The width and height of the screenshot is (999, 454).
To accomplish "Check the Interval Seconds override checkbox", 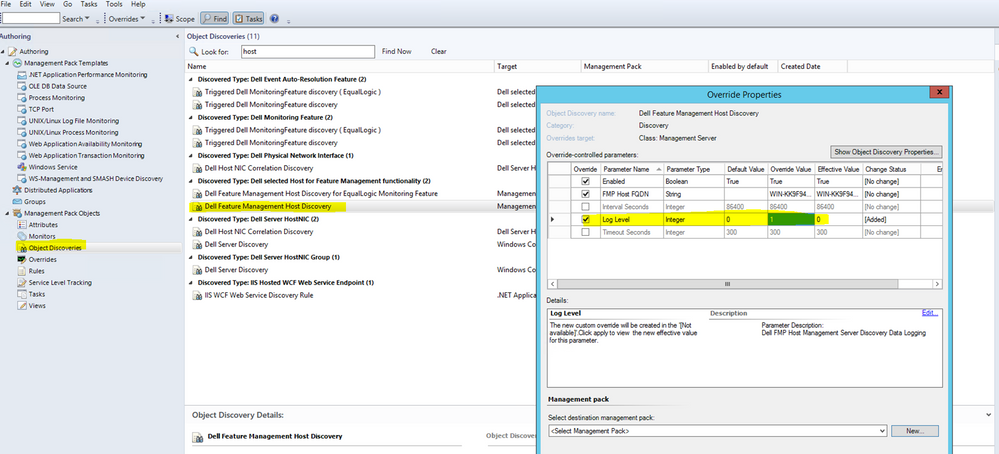I will (x=586, y=207).
